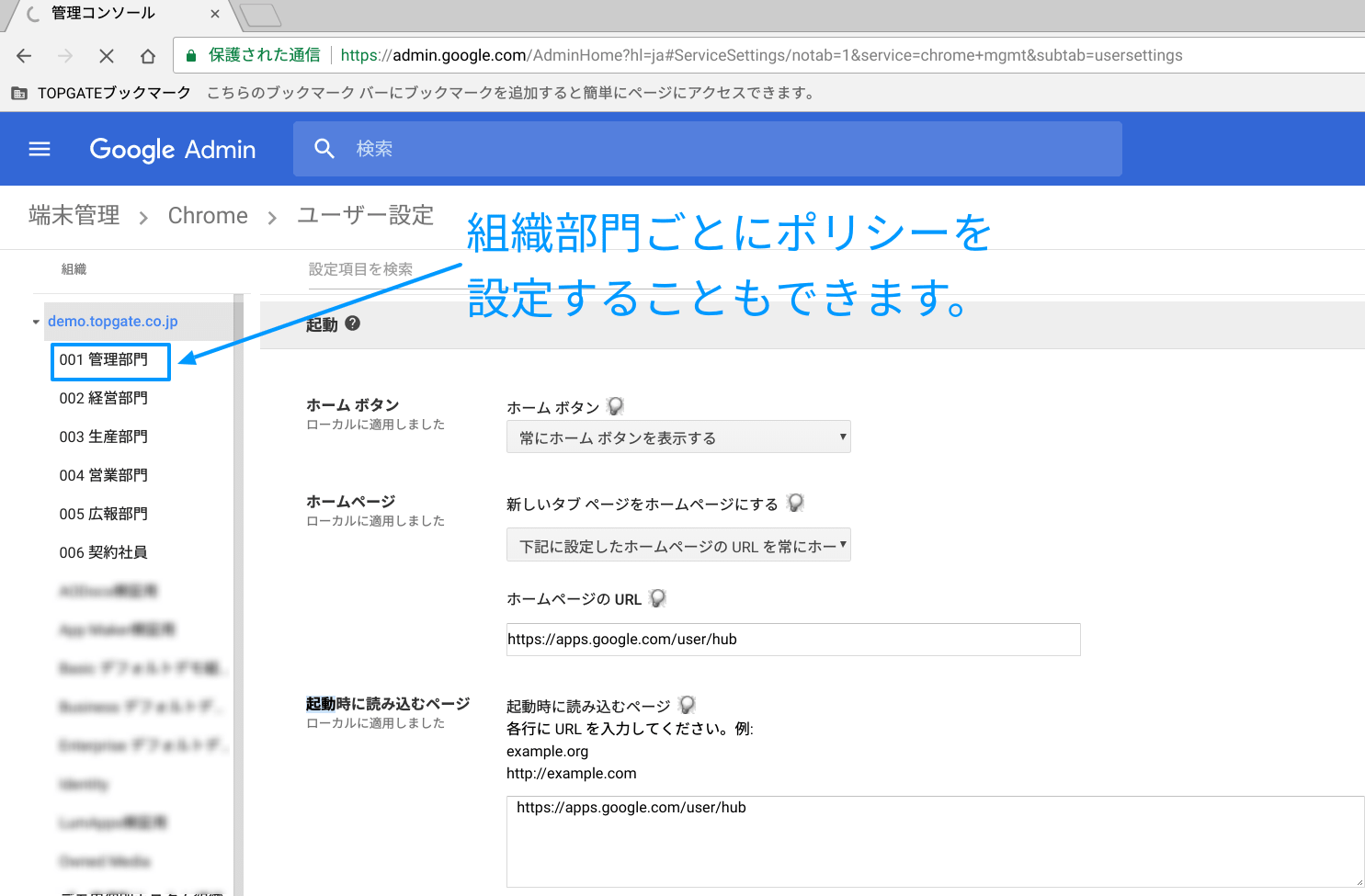1365x896 pixels.
Task: Click the browser address bar URL
Action: click(761, 55)
